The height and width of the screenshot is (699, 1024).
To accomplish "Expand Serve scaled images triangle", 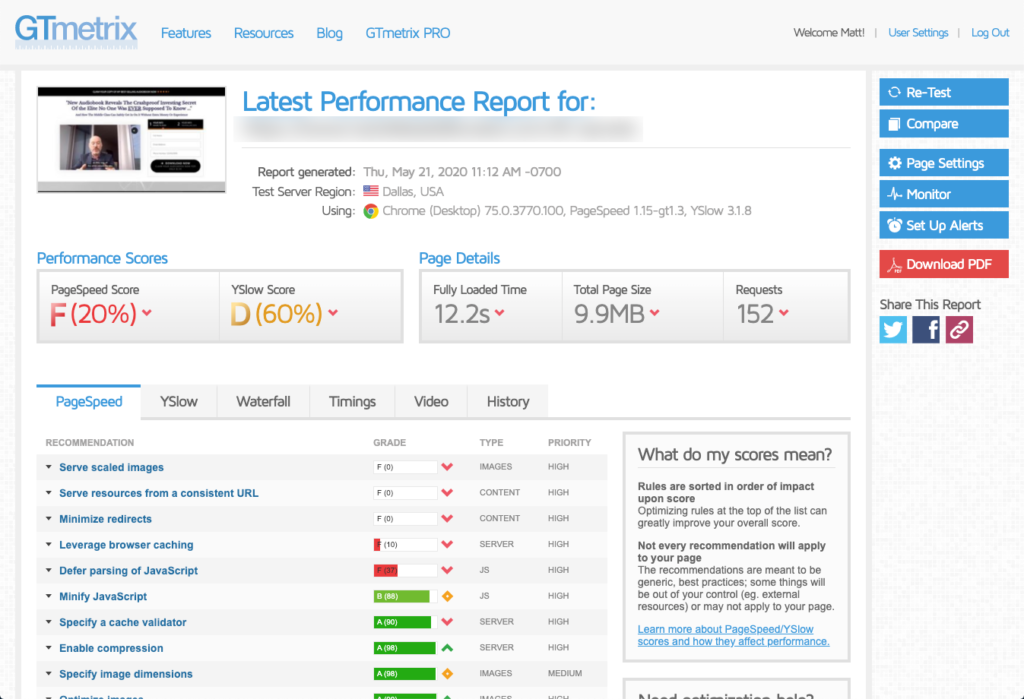I will point(48,466).
